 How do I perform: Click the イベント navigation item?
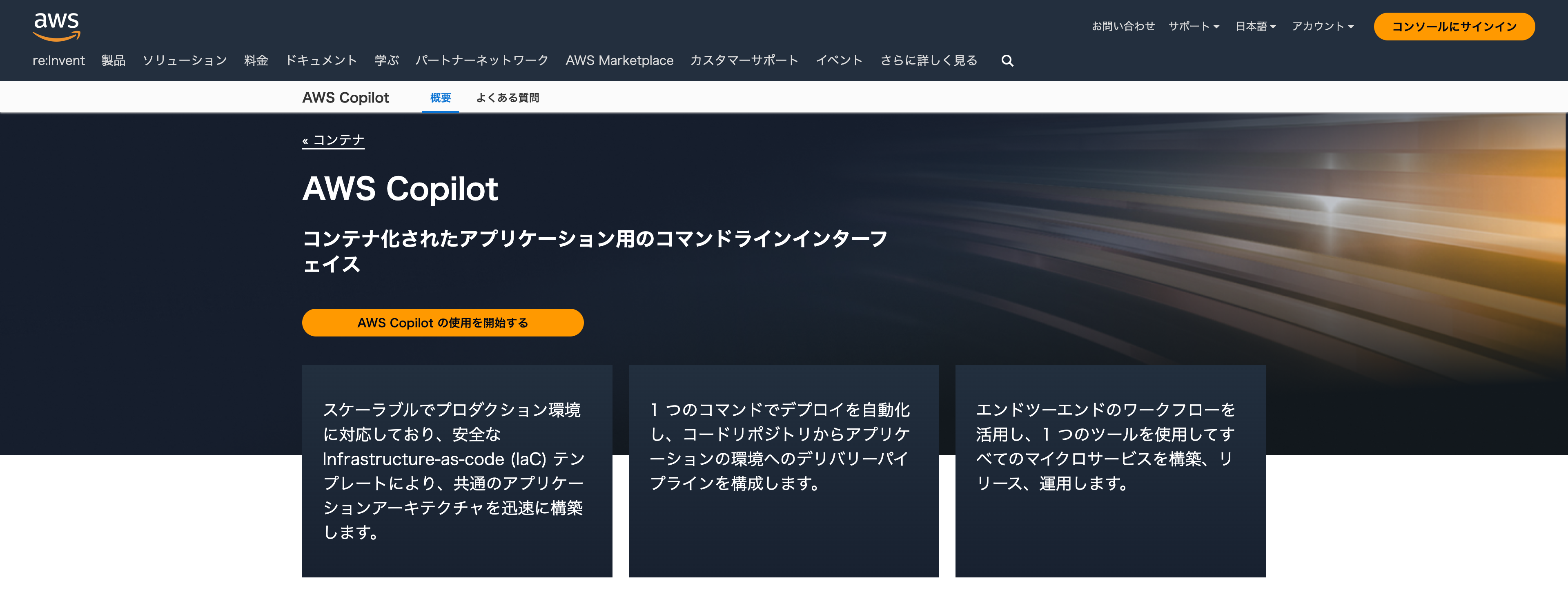[840, 60]
